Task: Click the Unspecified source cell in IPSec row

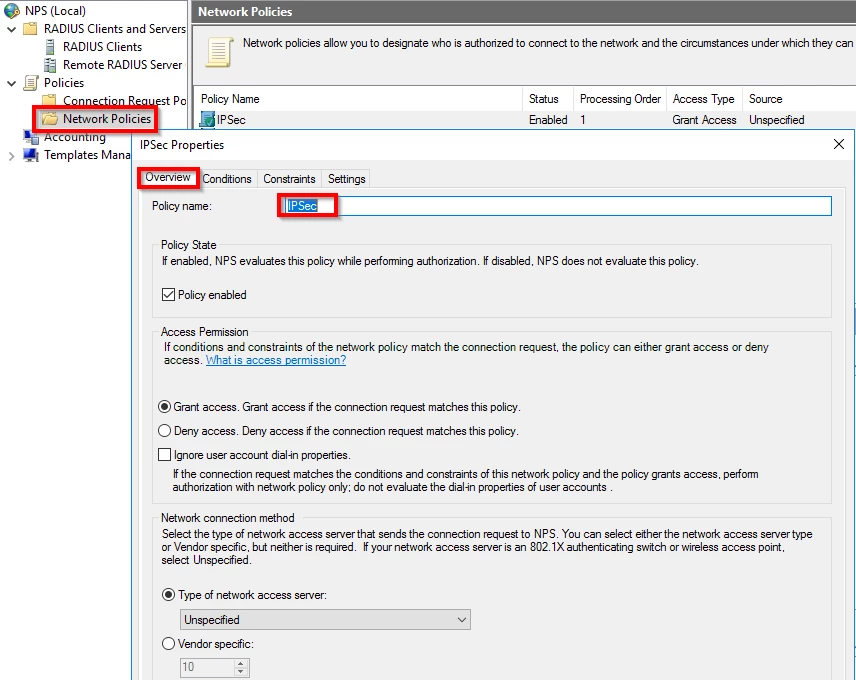Action: [776, 120]
